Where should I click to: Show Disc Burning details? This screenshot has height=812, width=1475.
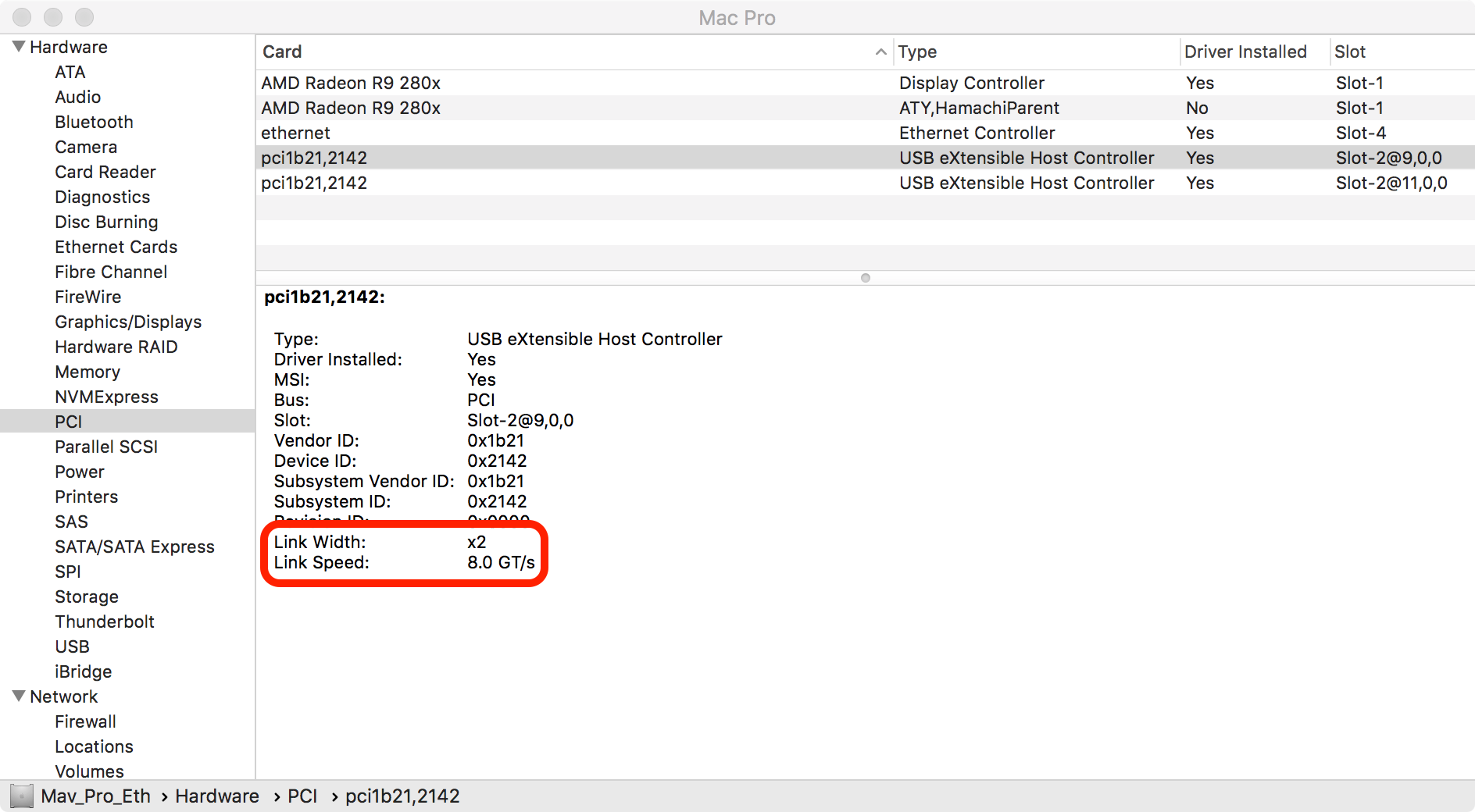pos(106,222)
